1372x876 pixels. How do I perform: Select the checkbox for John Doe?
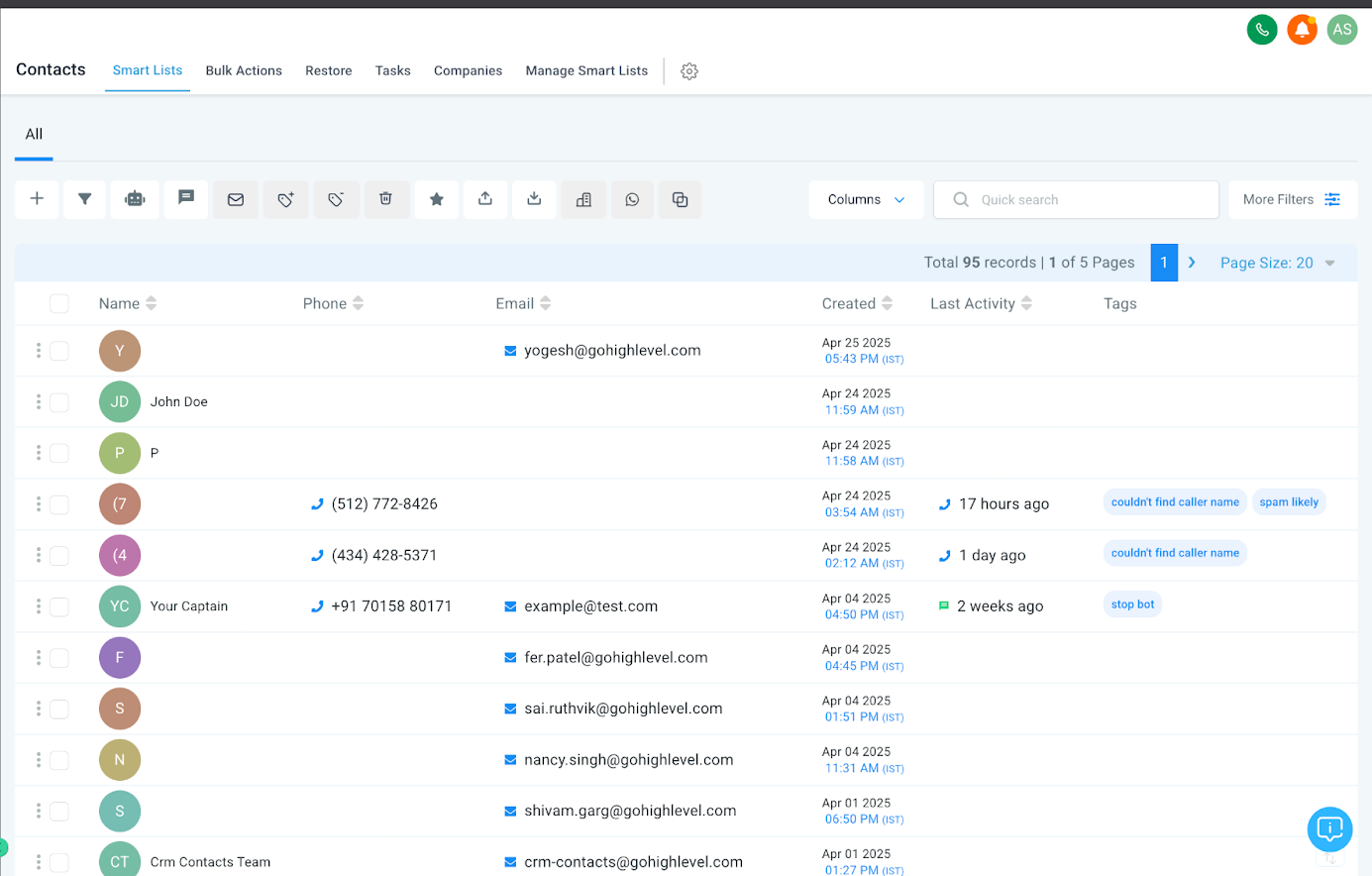59,402
